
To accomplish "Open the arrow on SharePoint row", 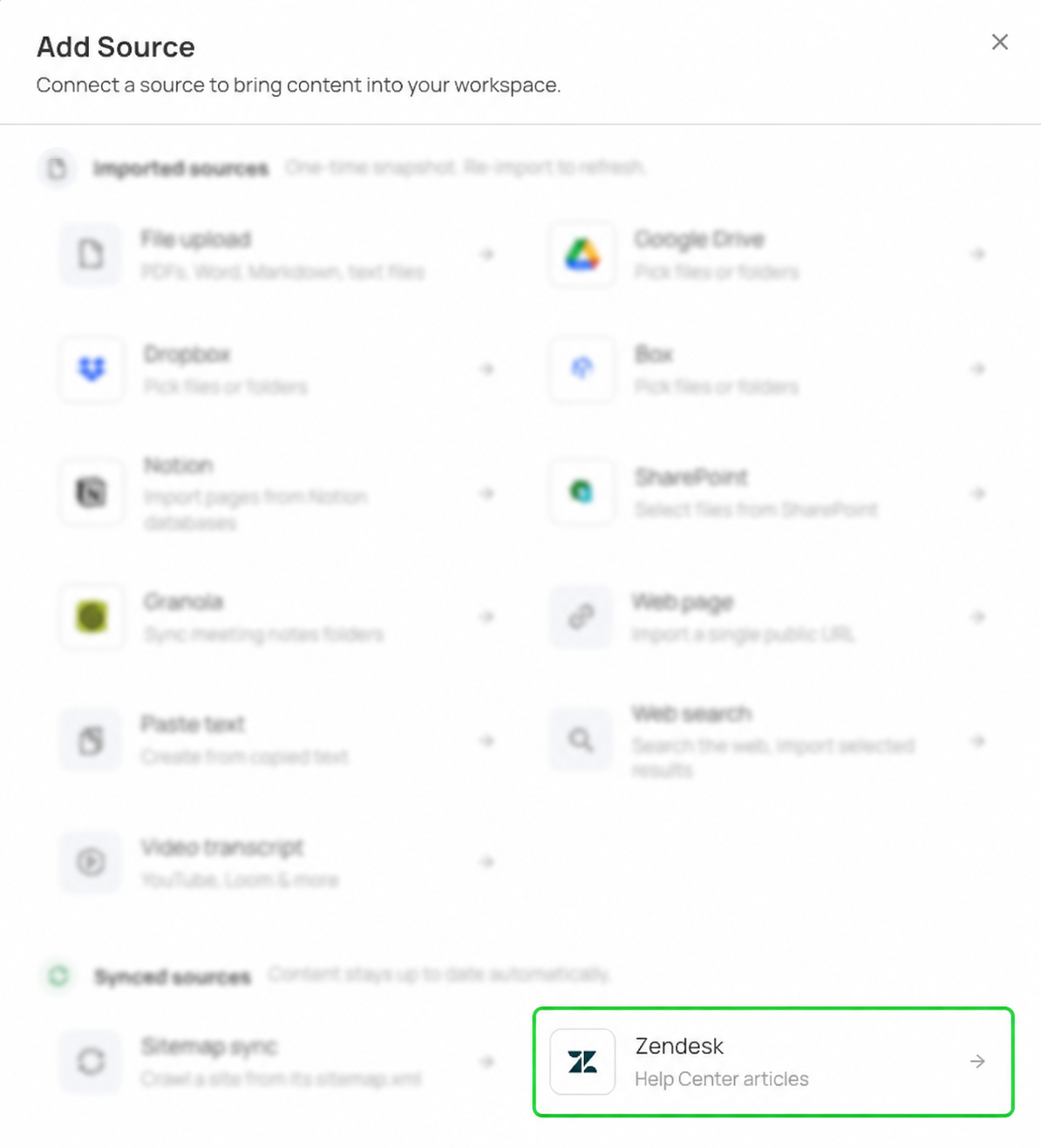I will pos(977,493).
